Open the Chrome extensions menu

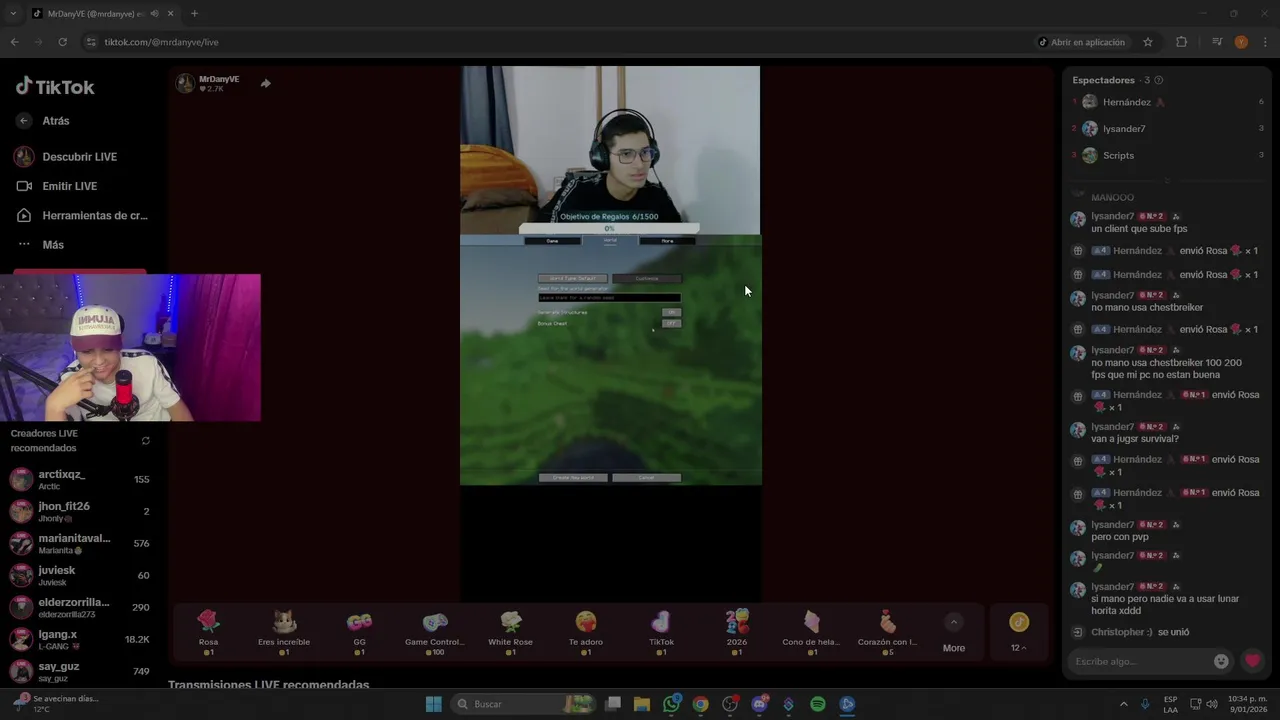click(x=1181, y=42)
